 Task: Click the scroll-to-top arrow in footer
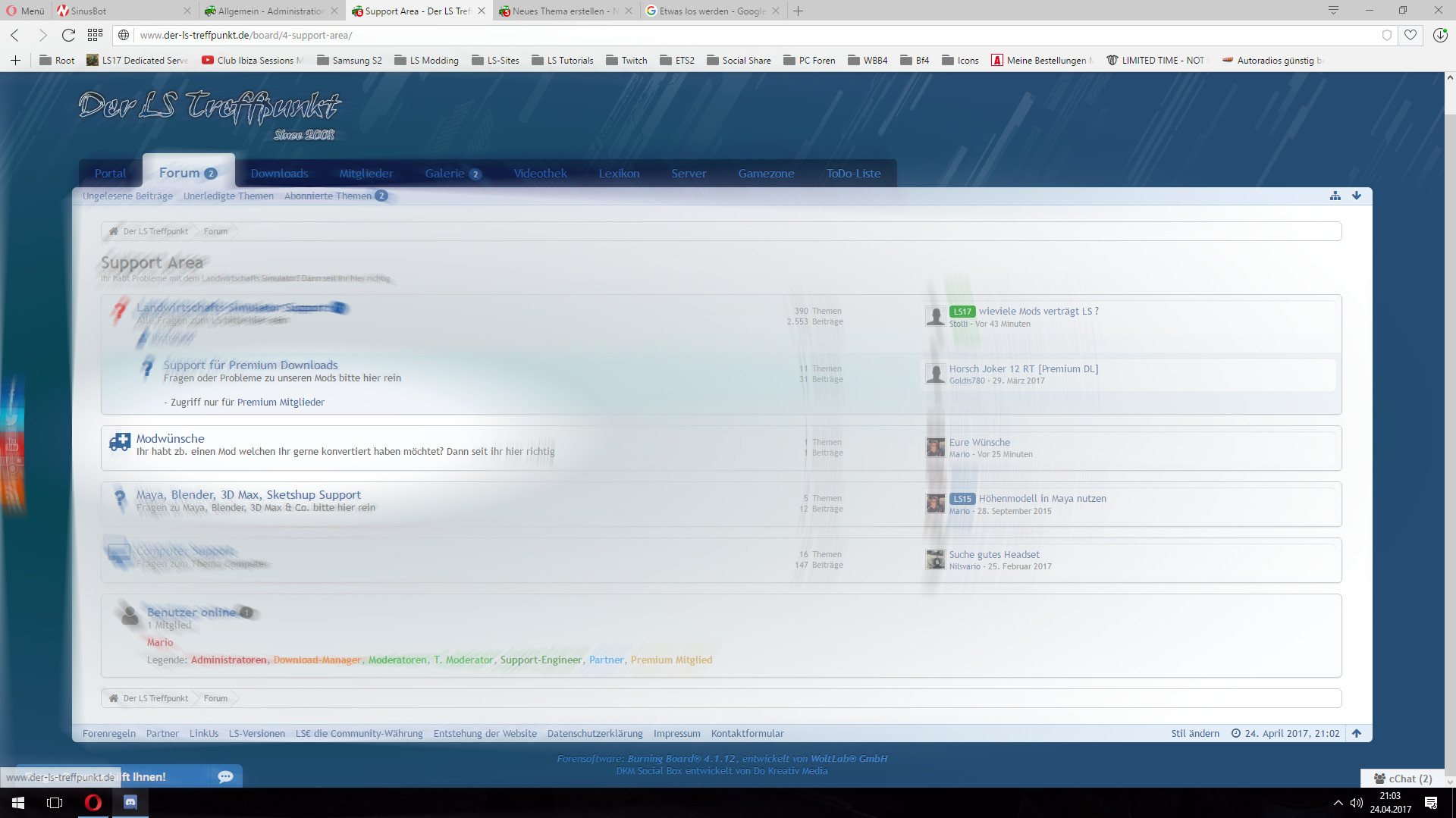pos(1357,733)
